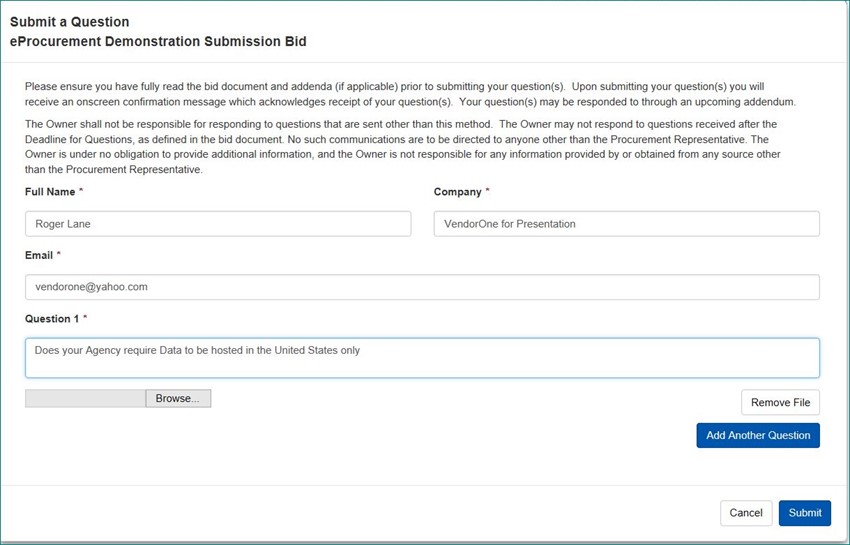Click the Question 1 label
The height and width of the screenshot is (545, 850).
tap(52, 318)
